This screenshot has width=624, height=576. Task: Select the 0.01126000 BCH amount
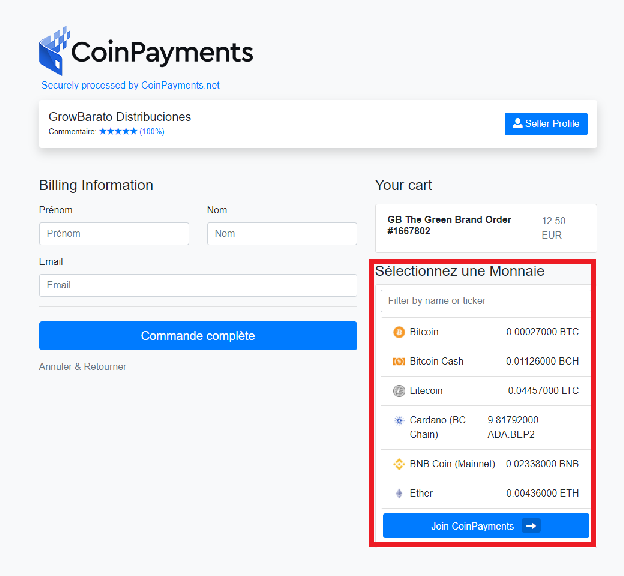click(542, 361)
